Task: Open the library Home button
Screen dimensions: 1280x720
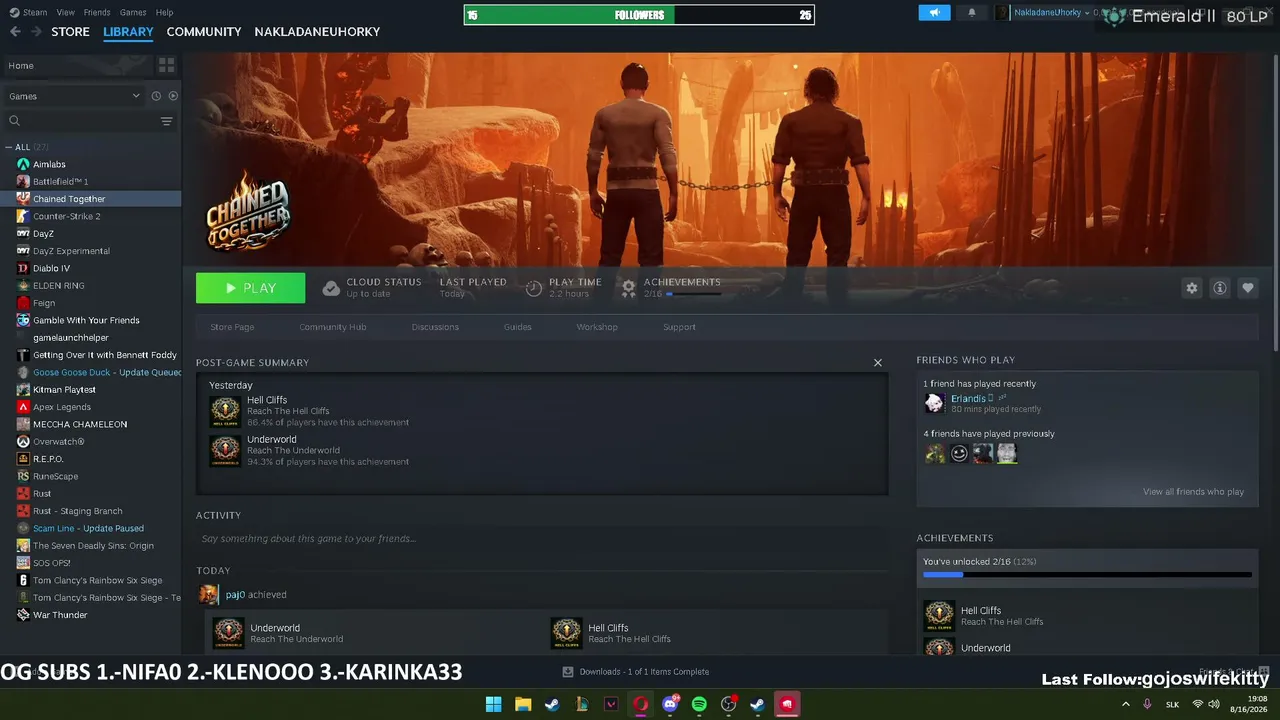Action: pos(76,65)
